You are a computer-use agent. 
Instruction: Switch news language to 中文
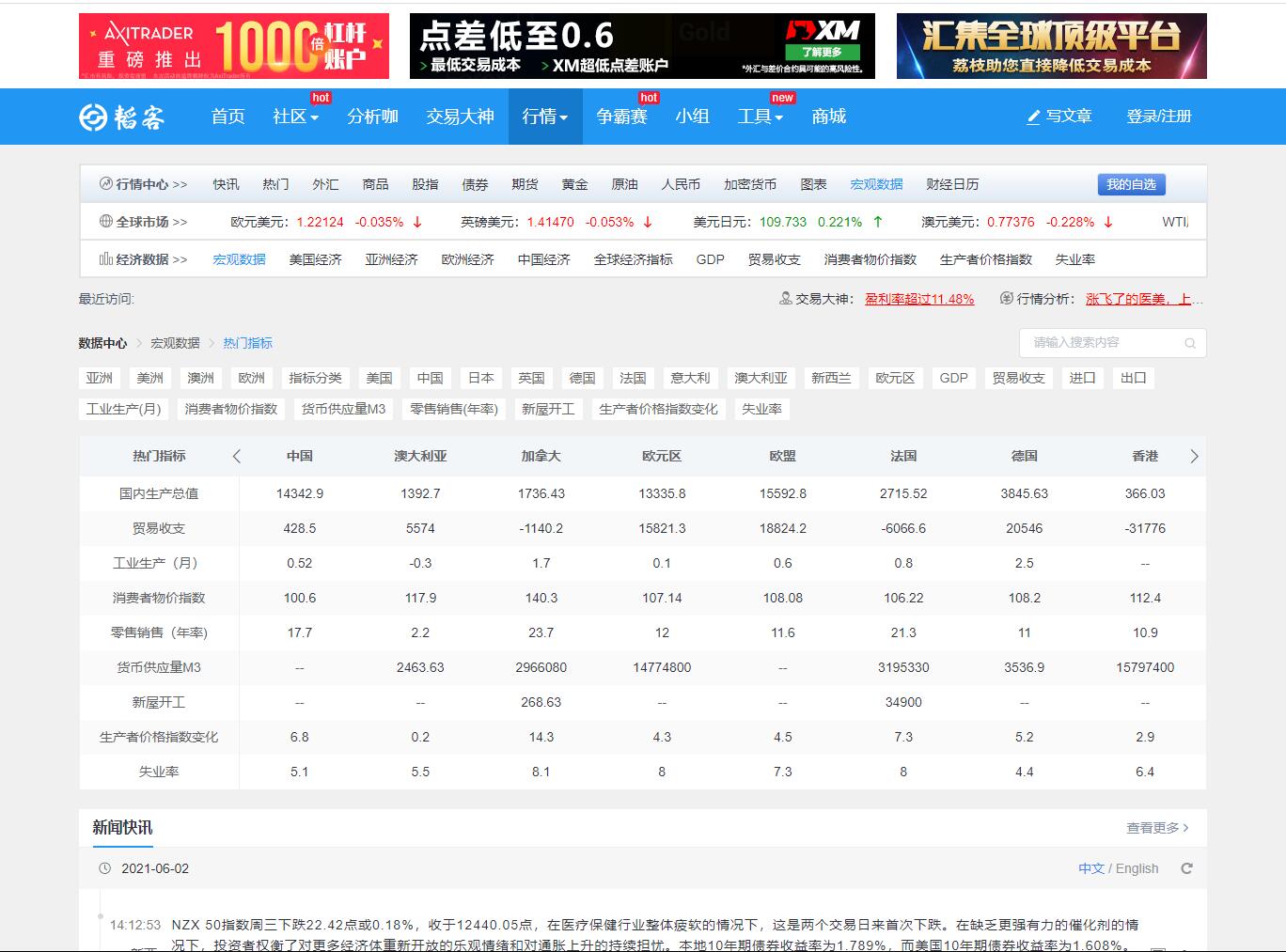(x=1090, y=868)
